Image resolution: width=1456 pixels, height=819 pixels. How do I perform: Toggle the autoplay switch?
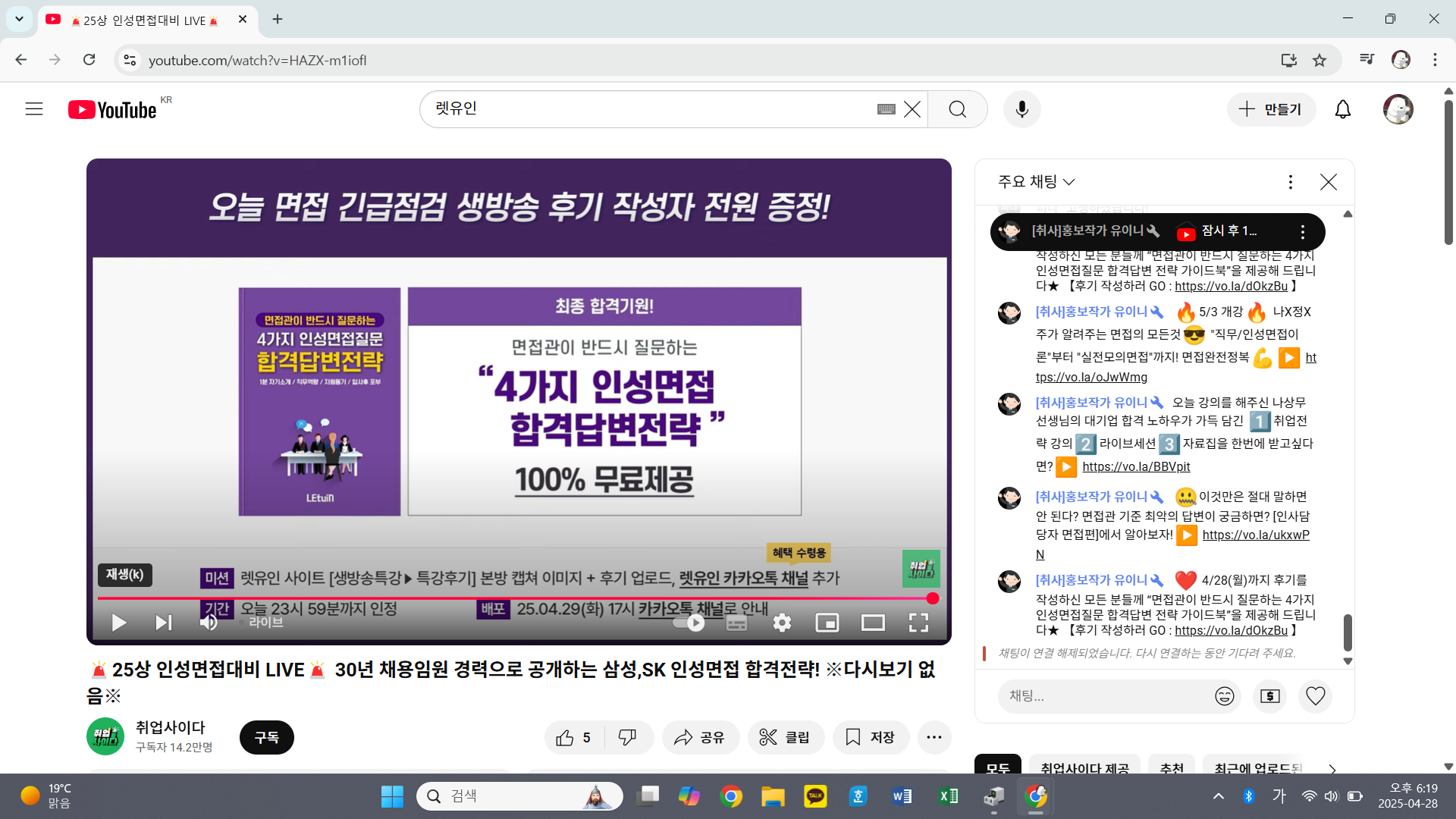(x=689, y=623)
